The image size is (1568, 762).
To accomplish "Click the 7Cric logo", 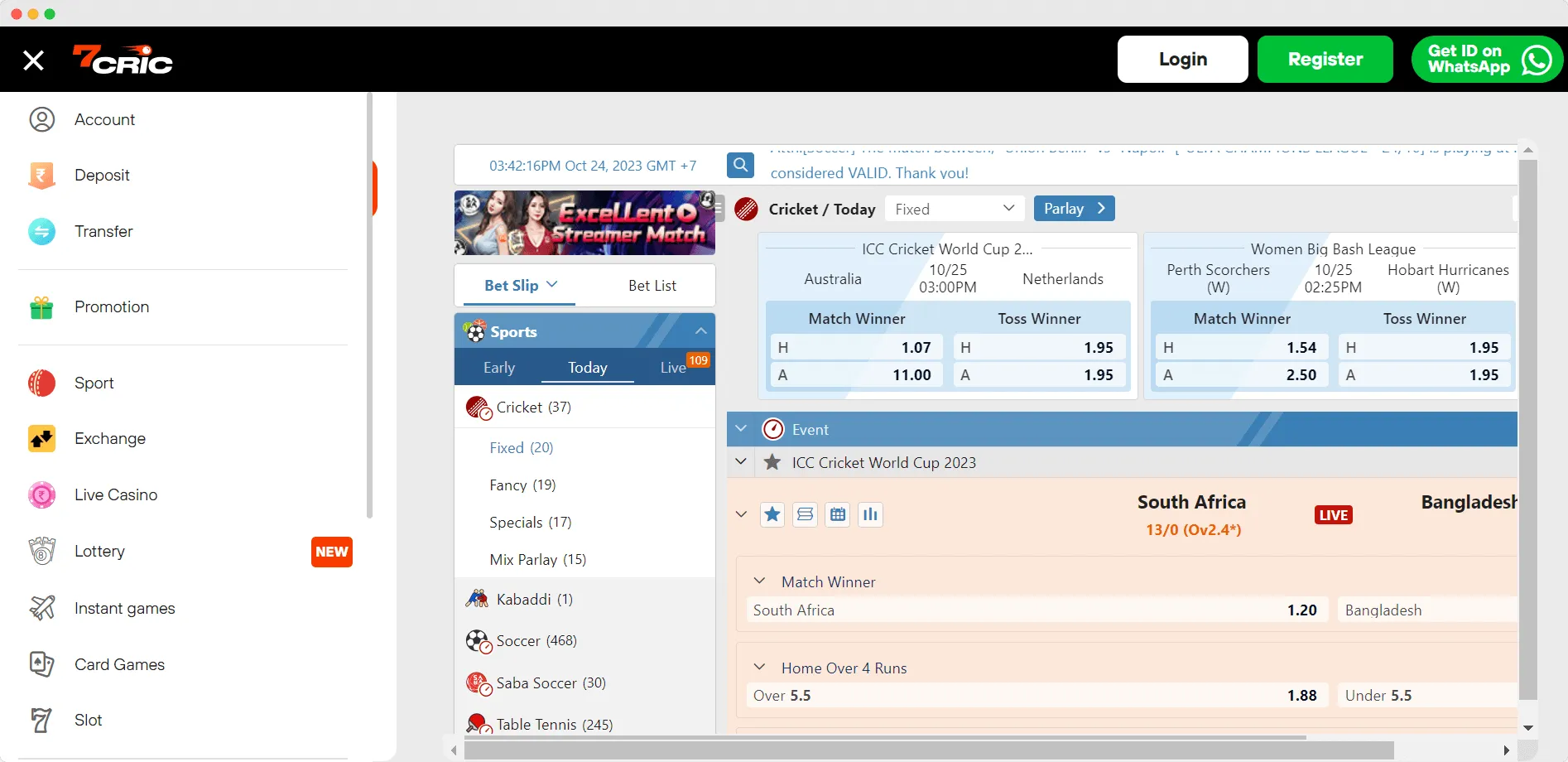I will [x=123, y=60].
